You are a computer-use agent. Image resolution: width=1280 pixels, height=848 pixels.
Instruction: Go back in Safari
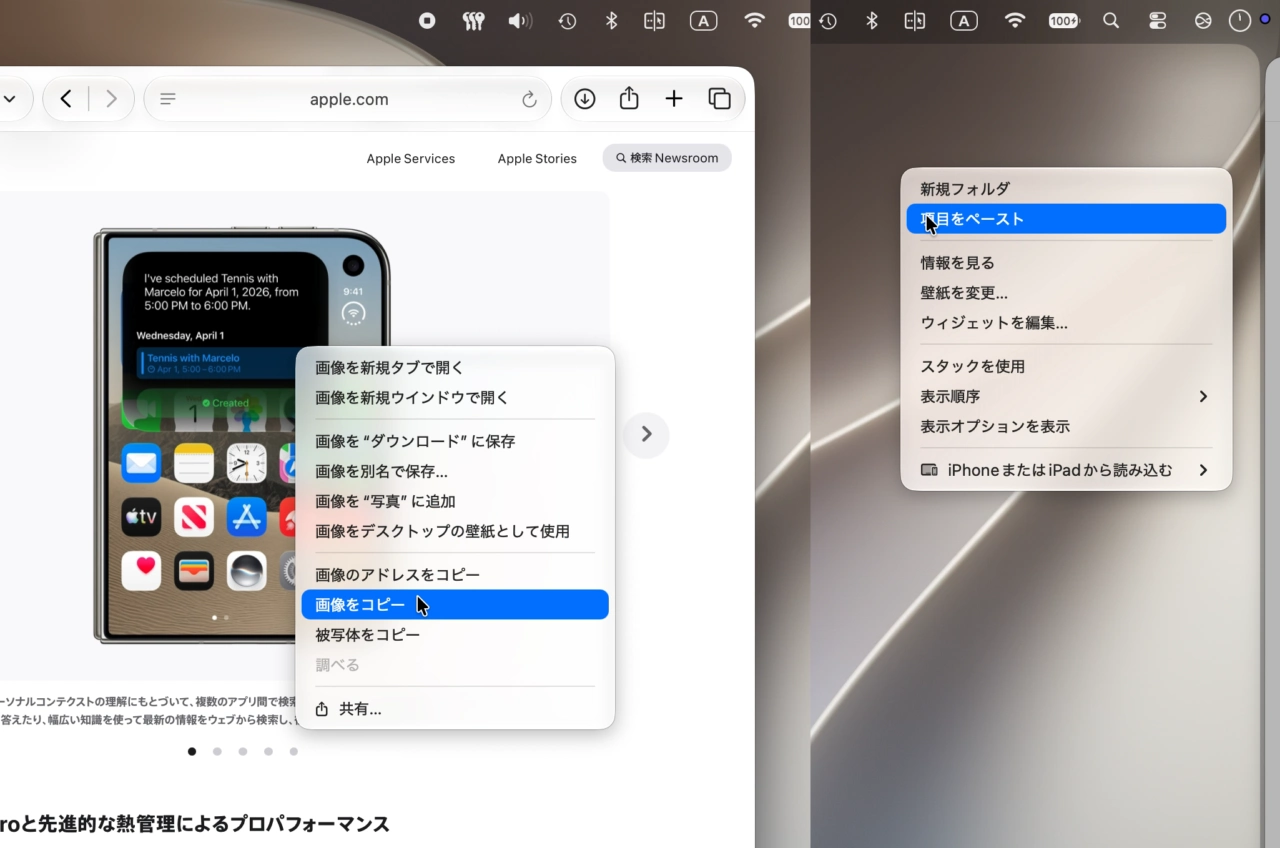[x=66, y=99]
